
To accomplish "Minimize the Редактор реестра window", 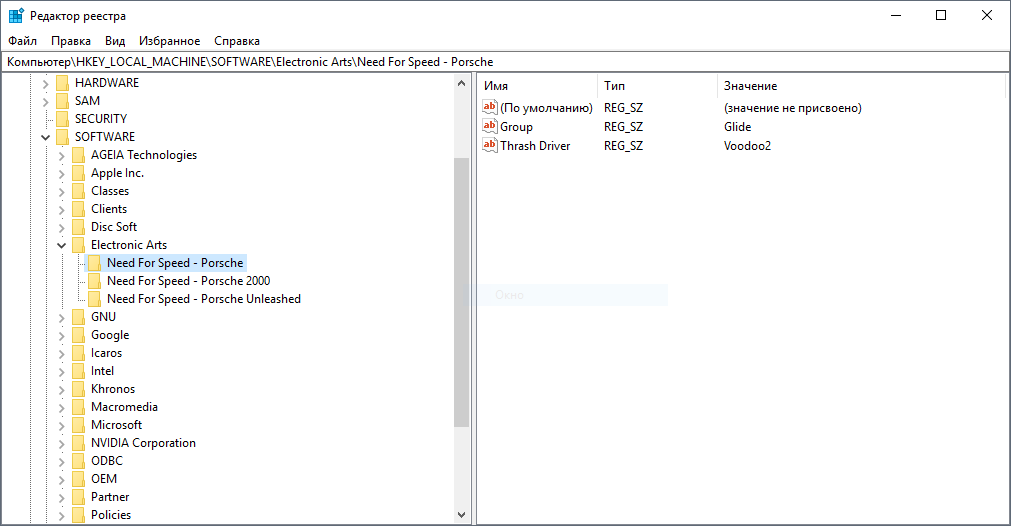I will (x=896, y=15).
